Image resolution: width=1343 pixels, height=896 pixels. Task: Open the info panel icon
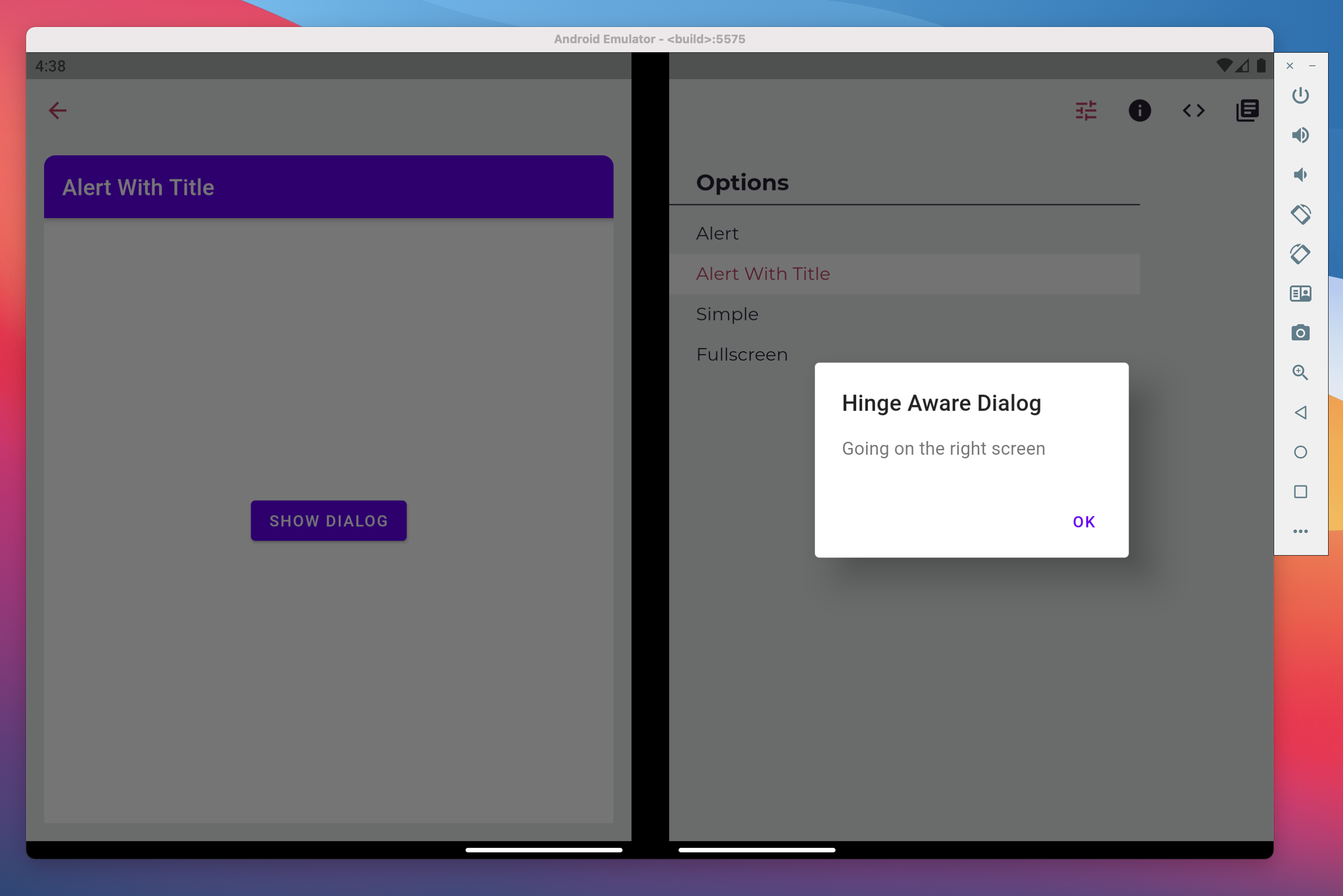point(1138,110)
